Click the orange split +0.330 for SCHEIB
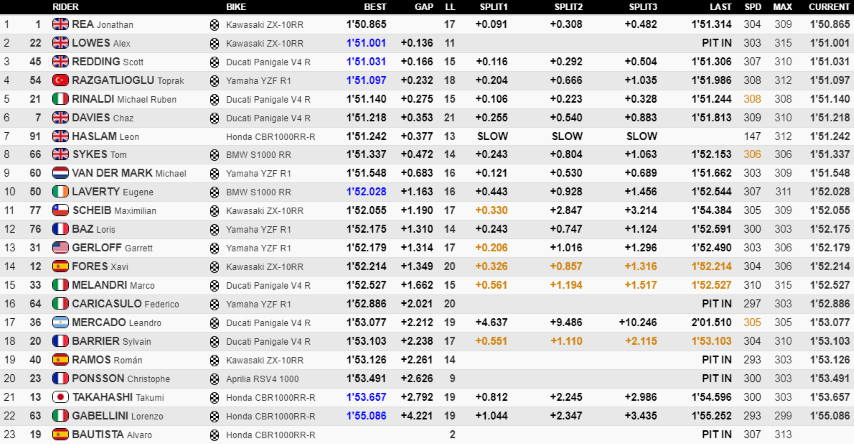 pos(491,210)
